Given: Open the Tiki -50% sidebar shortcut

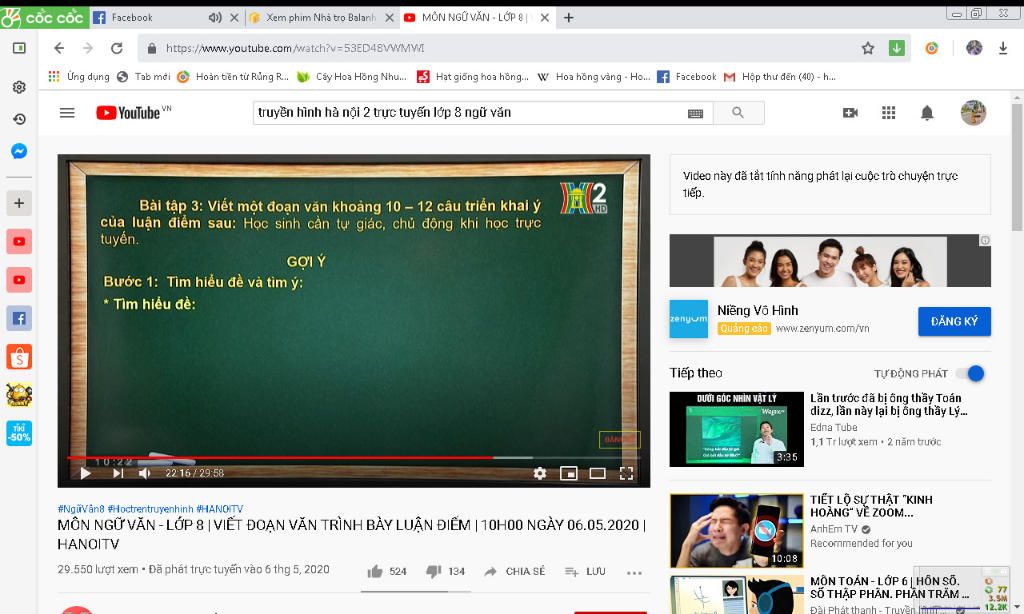Looking at the screenshot, I should pos(20,433).
